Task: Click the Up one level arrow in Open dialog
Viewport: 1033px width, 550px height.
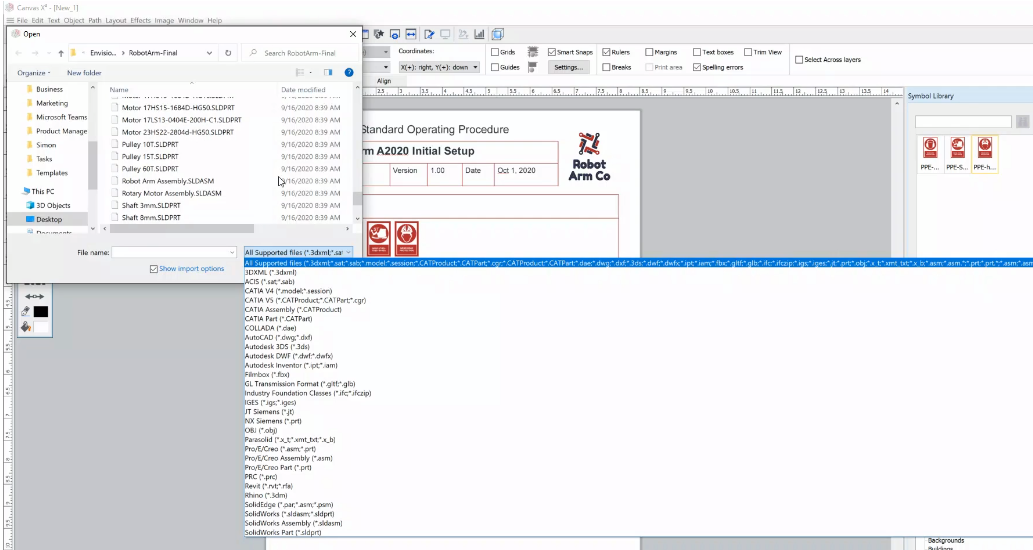Action: 61,53
